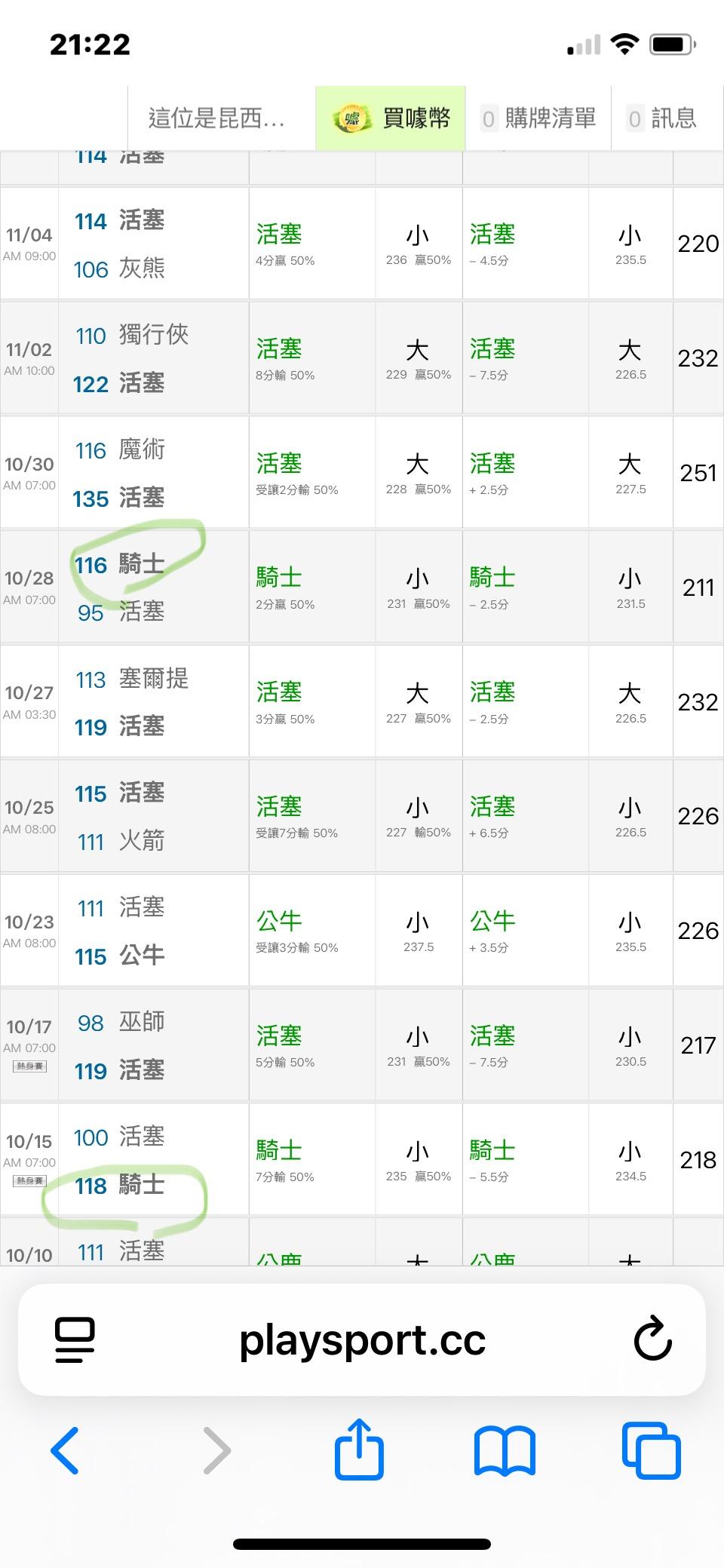Open the Safari share sheet icon
The height and width of the screenshot is (1568, 724).
[x=360, y=1448]
